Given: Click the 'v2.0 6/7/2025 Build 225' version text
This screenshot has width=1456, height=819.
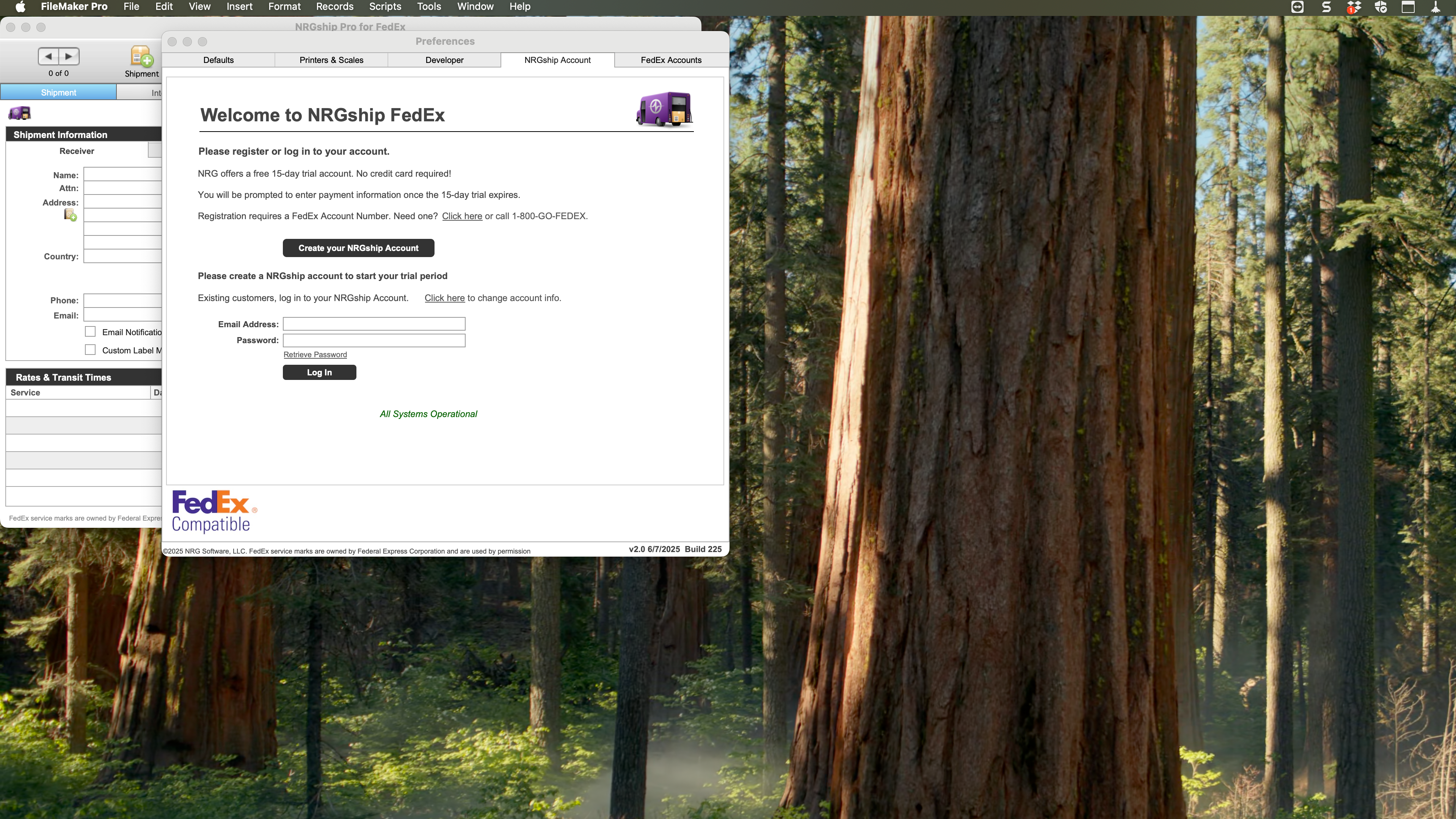Looking at the screenshot, I should (x=675, y=549).
